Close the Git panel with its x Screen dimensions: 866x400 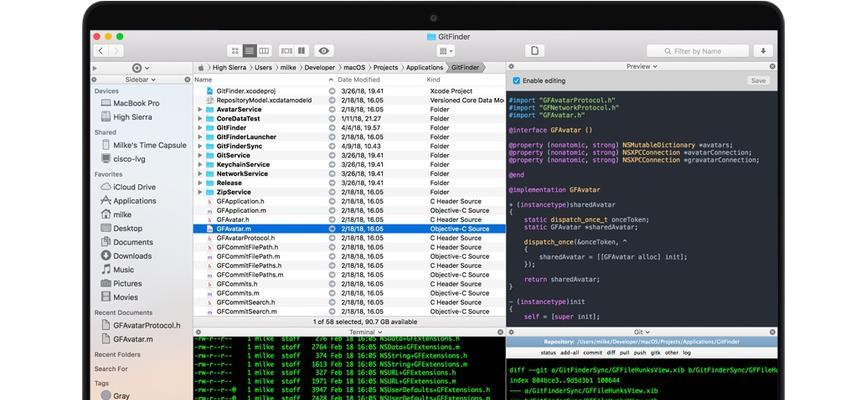[772, 332]
